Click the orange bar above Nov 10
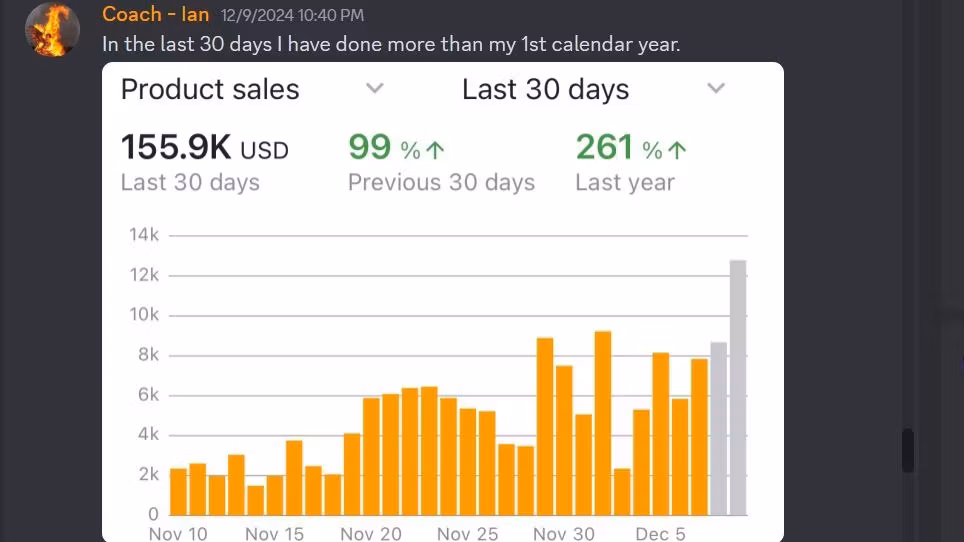Viewport: 964px width, 542px height. (178, 492)
